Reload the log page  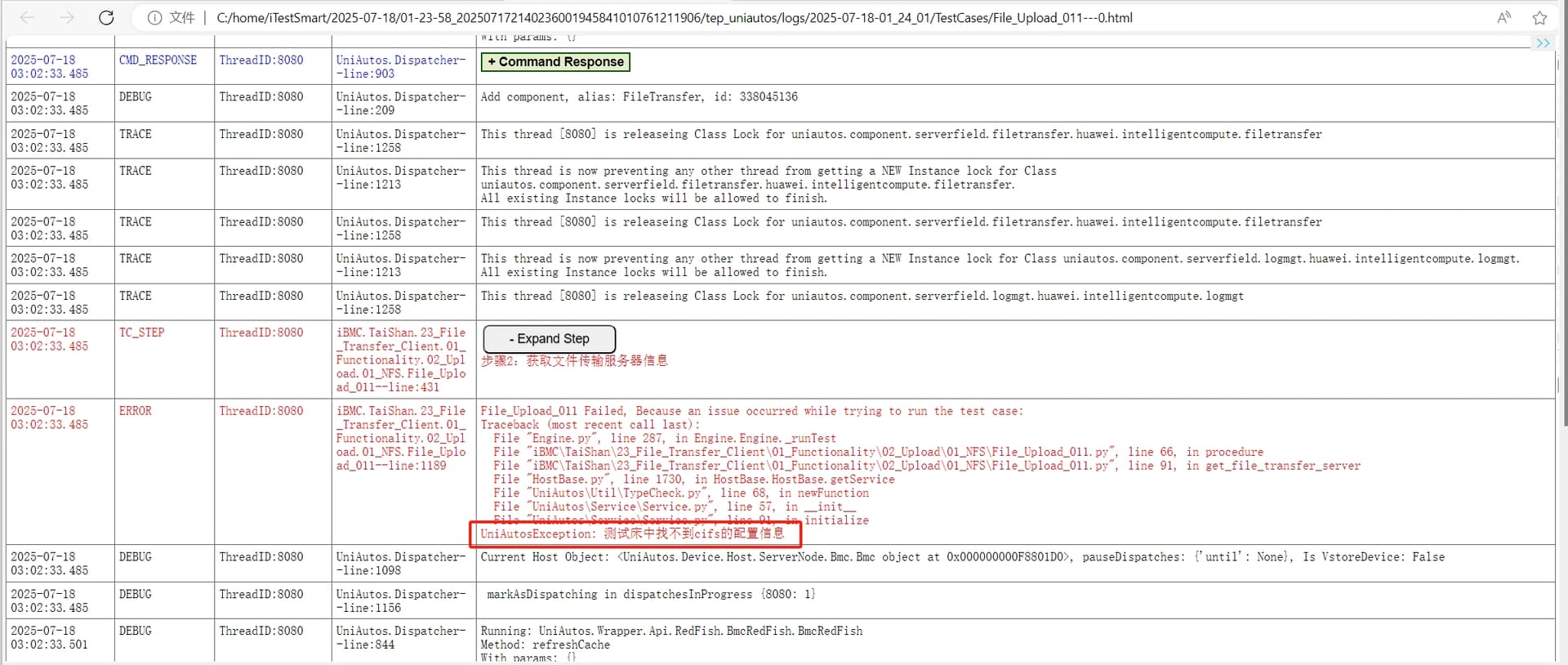pyautogui.click(x=106, y=17)
